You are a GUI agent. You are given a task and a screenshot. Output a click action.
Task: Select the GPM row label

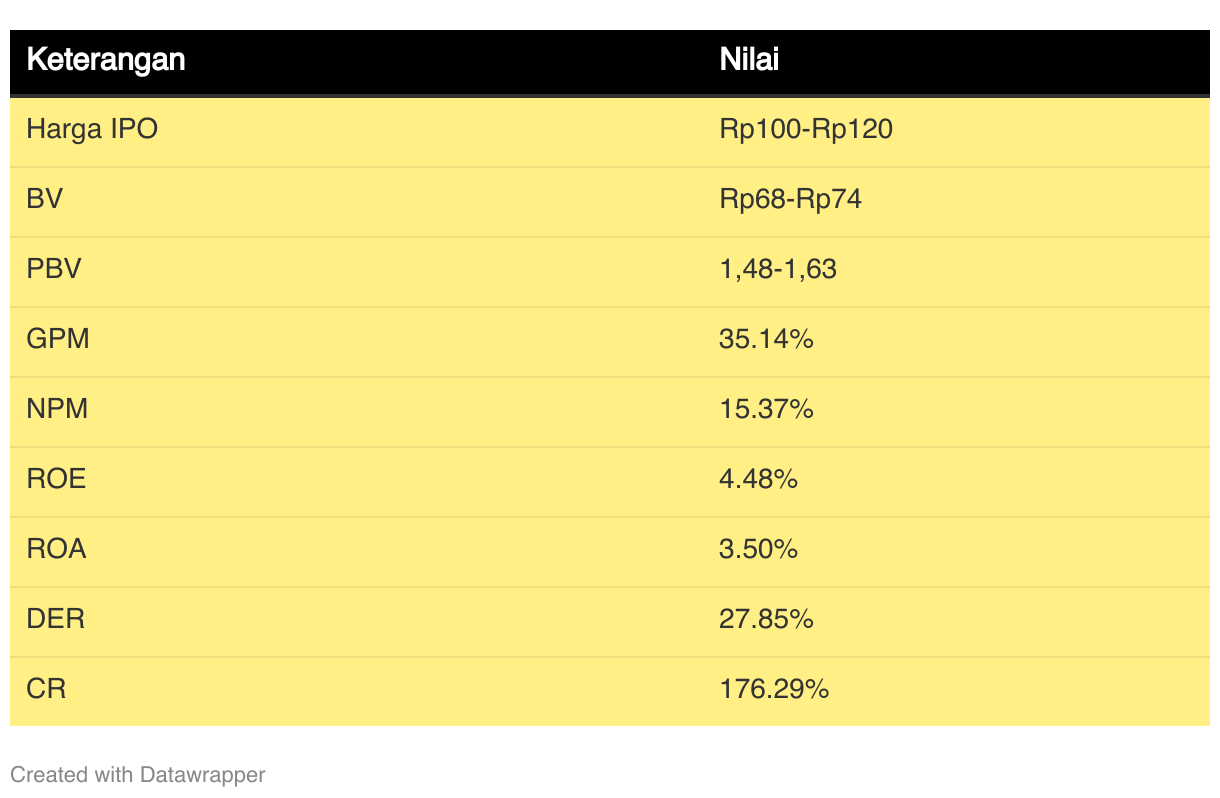coord(58,339)
